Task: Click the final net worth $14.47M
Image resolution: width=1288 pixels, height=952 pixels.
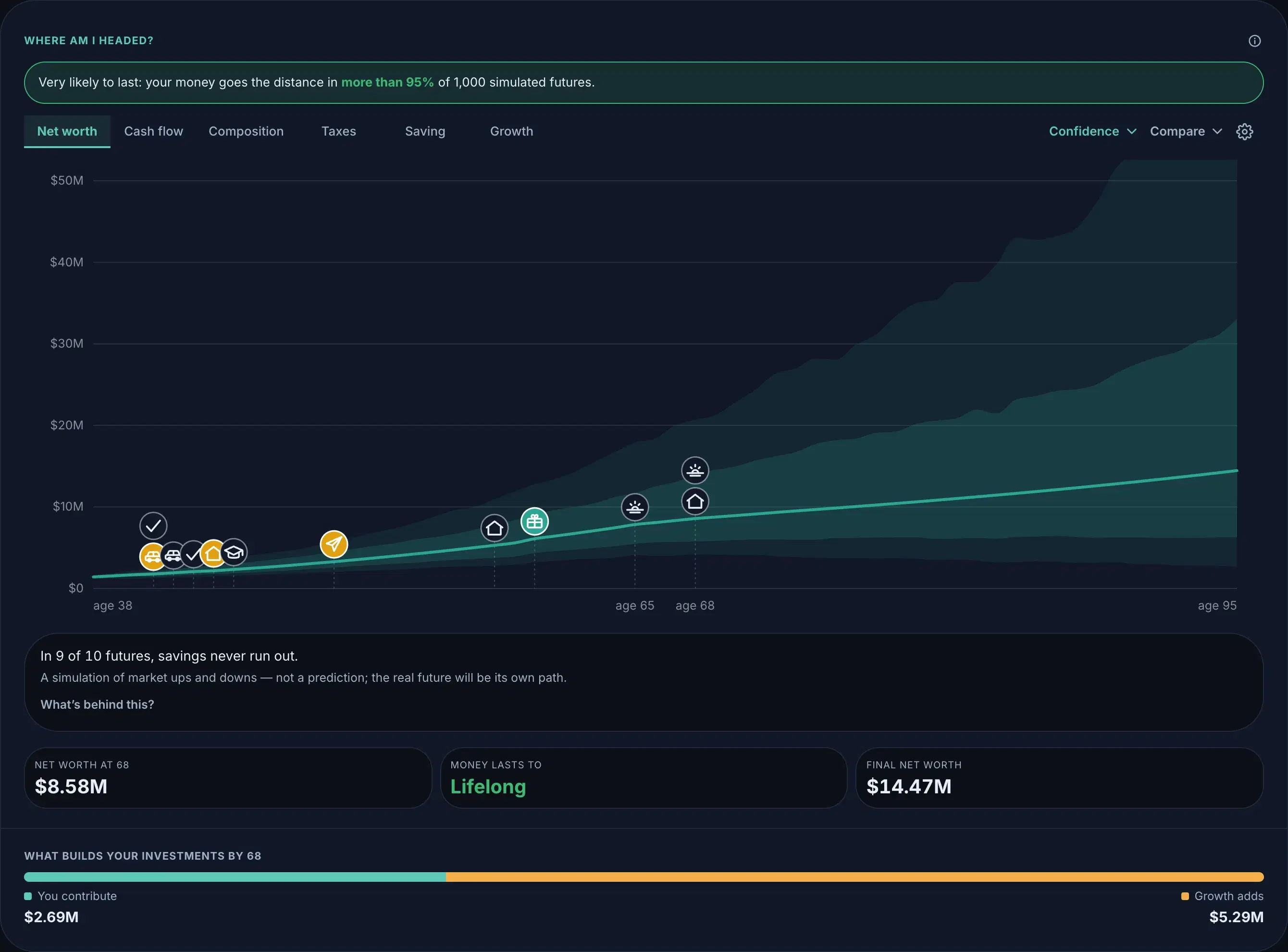Action: pos(908,786)
